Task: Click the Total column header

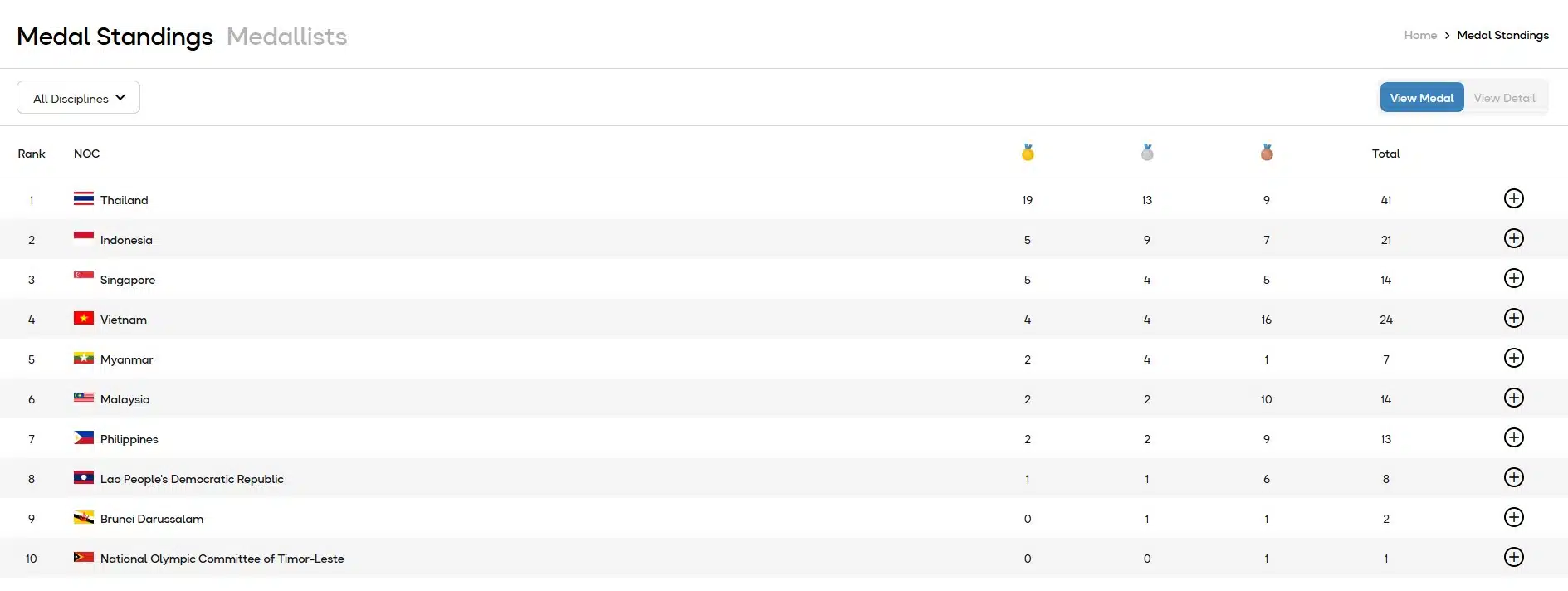Action: (1385, 154)
